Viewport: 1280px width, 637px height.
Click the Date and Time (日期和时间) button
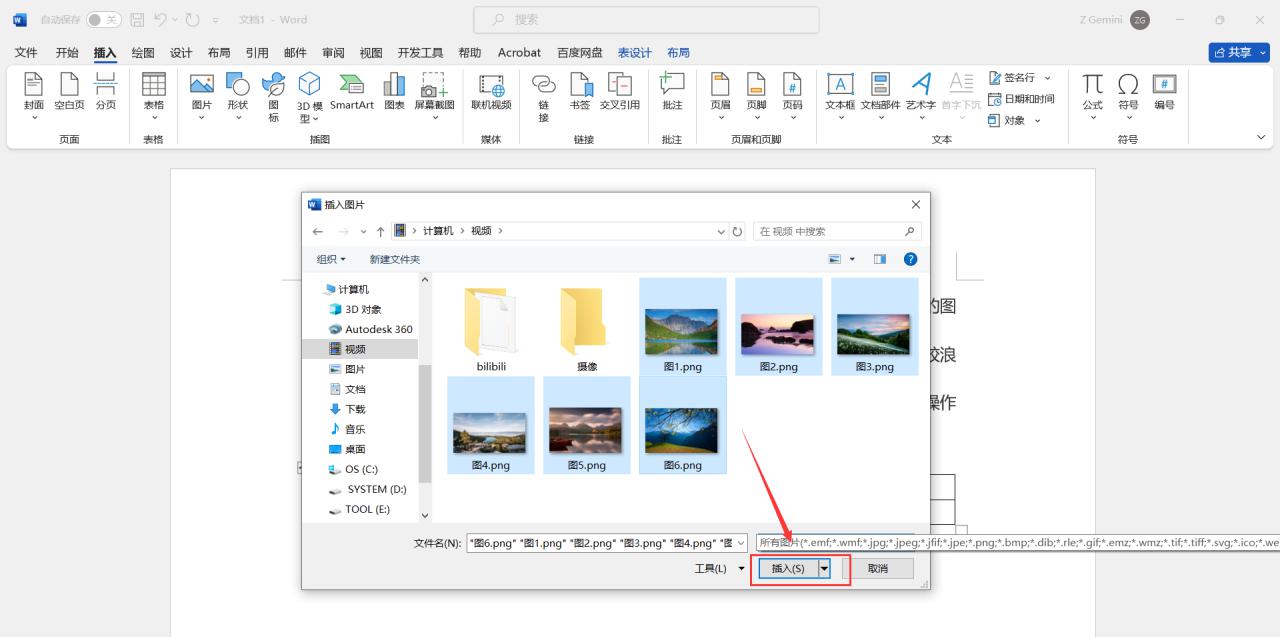(x=1021, y=99)
